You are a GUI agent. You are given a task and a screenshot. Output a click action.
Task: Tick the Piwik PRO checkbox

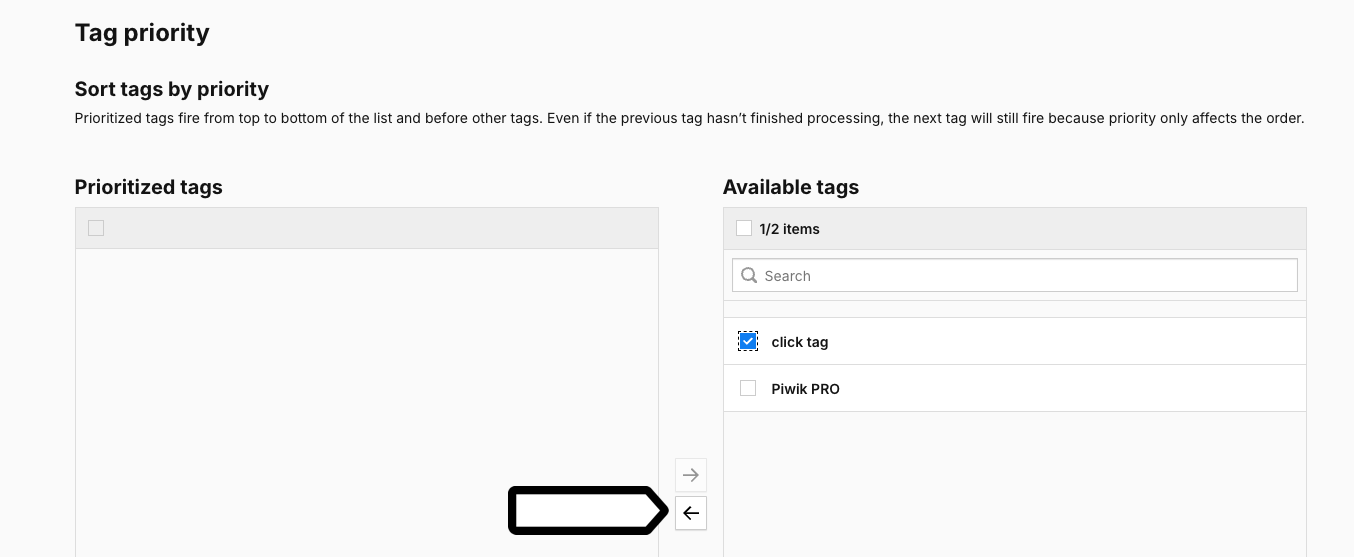tap(748, 388)
